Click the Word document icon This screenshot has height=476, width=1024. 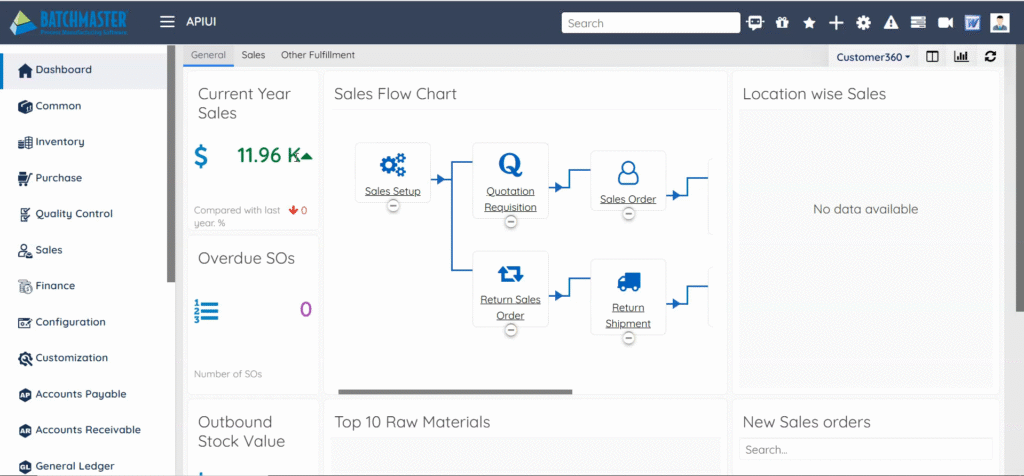click(945, 22)
